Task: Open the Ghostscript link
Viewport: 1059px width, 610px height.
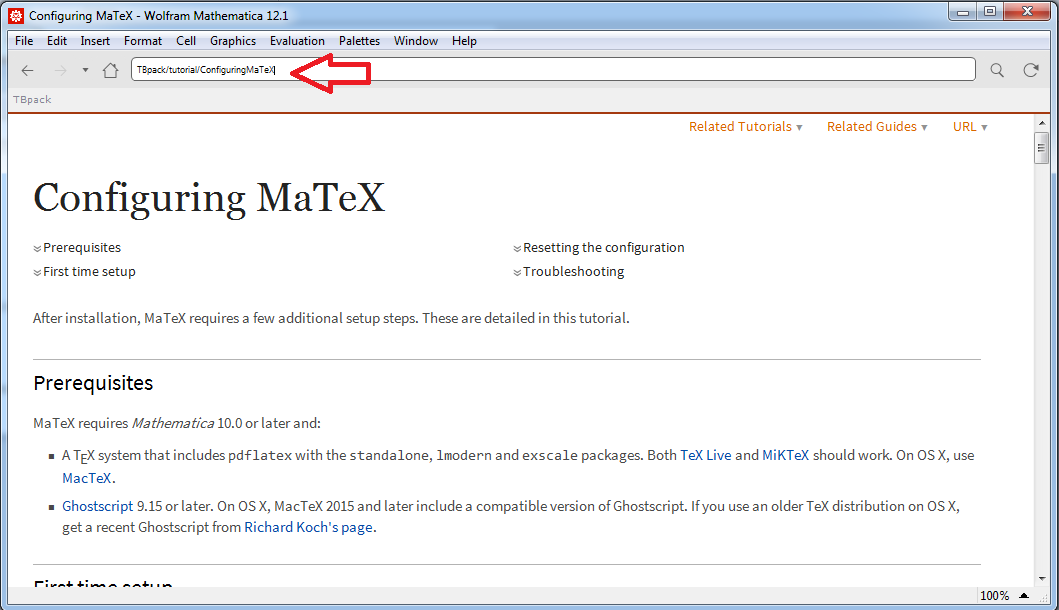Action: coord(98,506)
